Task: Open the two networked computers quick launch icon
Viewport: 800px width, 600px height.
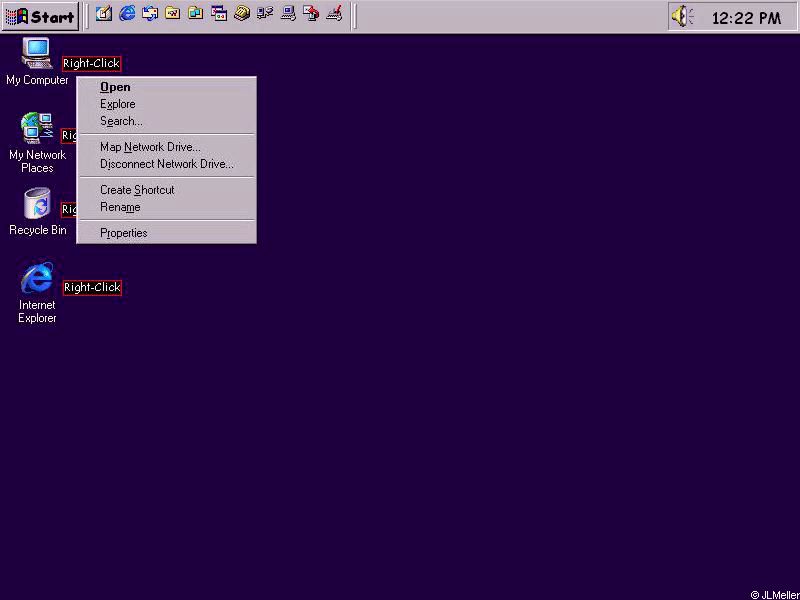Action: [265, 13]
